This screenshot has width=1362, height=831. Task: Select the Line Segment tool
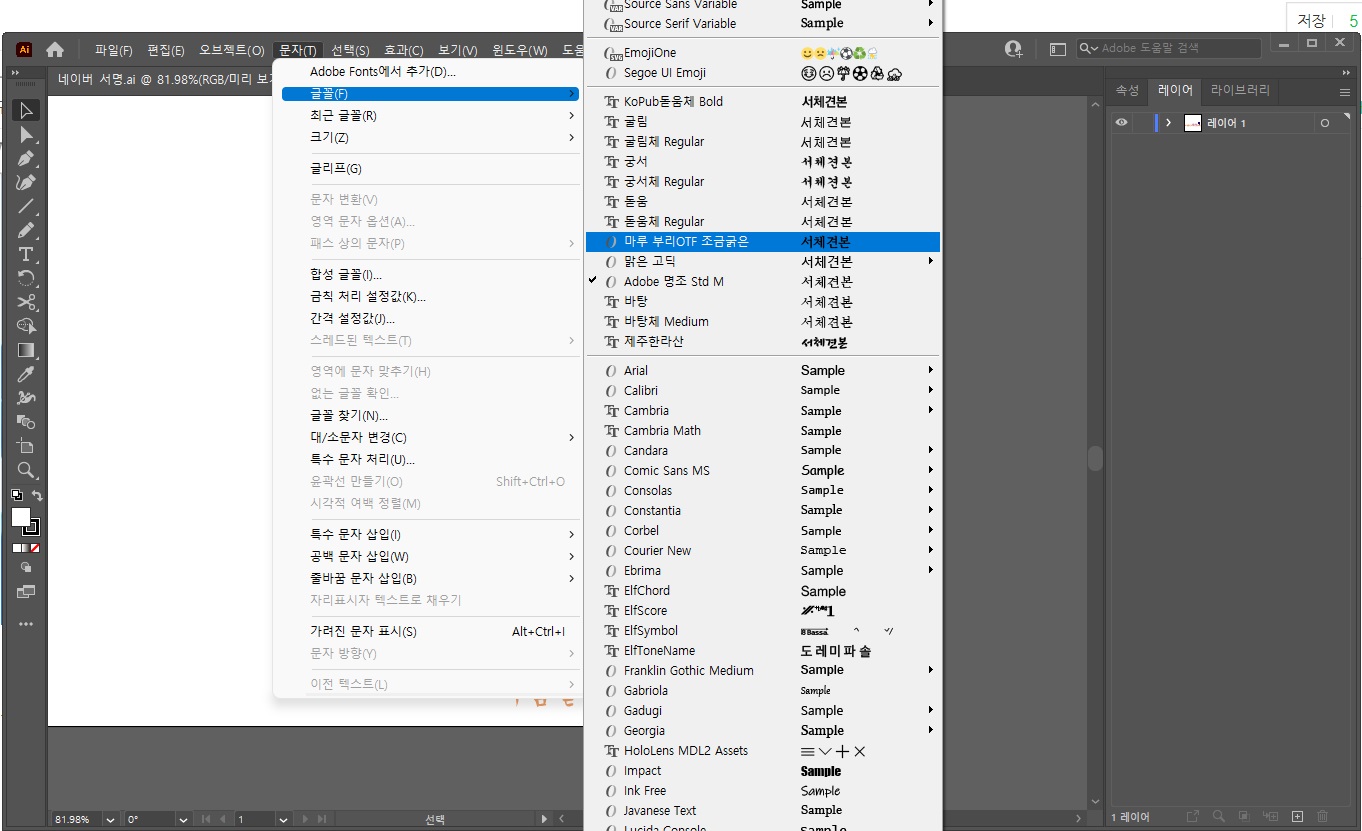(x=26, y=207)
